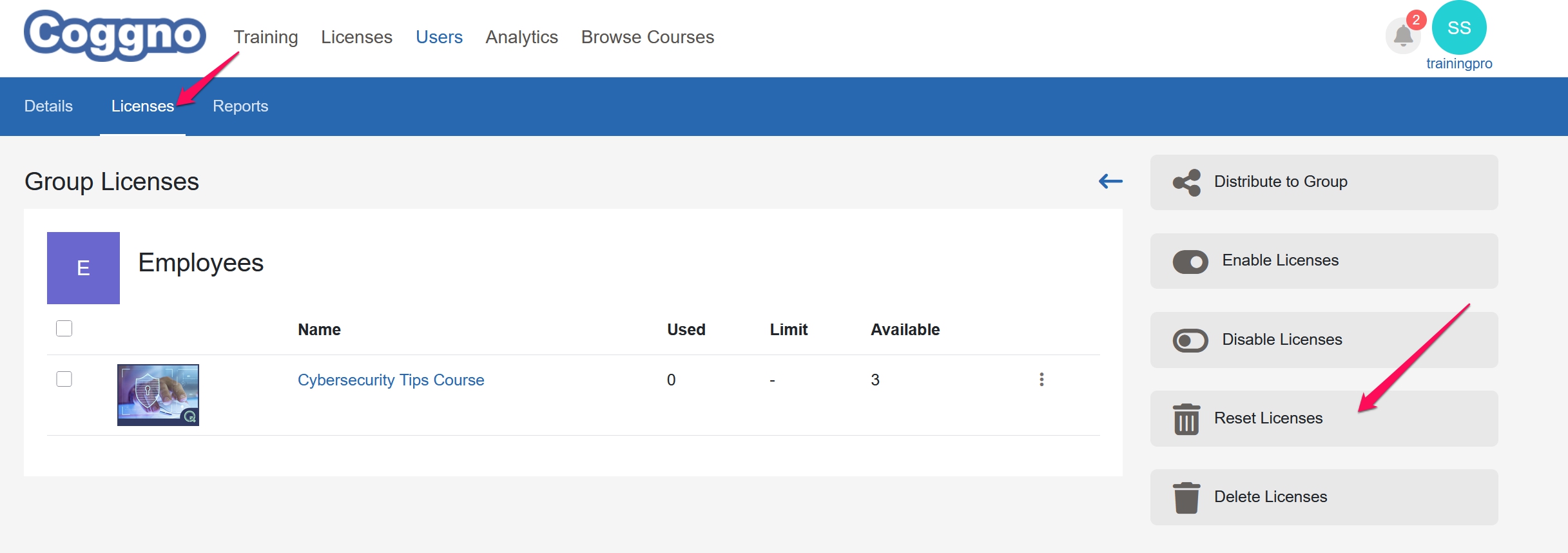This screenshot has height=553, width=1568.
Task: Click the Enable Licenses label
Action: 1280,260
